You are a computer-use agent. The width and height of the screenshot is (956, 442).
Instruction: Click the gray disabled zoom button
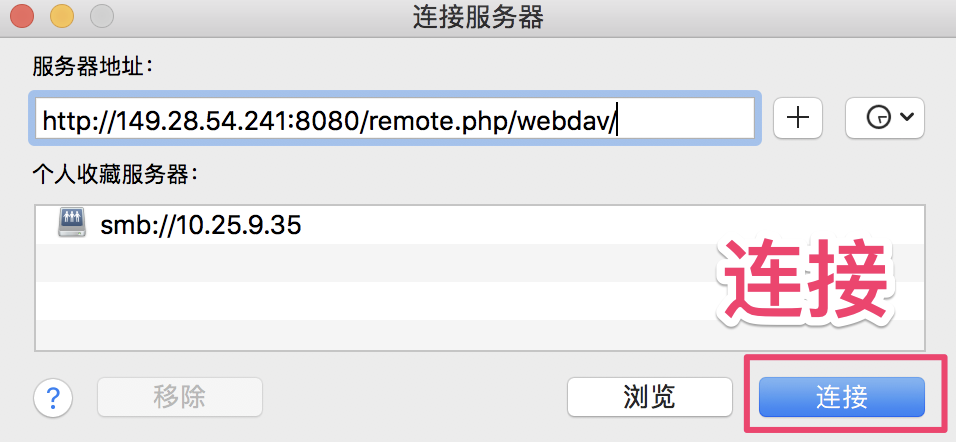coord(102,17)
